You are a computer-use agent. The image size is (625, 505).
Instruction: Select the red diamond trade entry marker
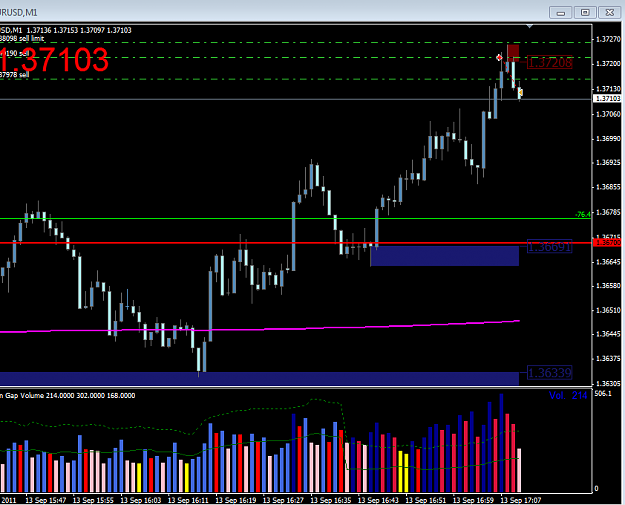pos(499,57)
